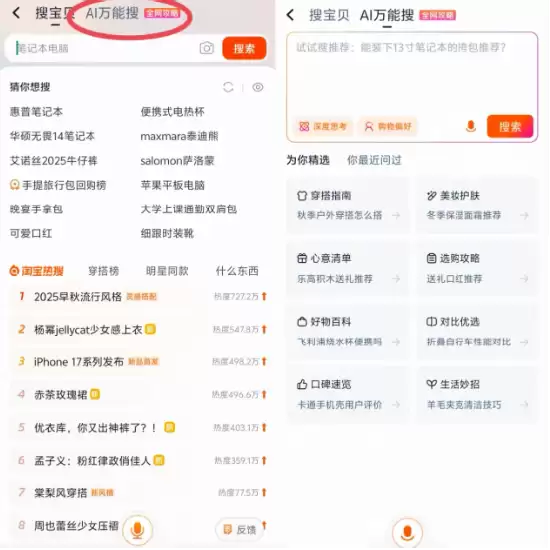Image resolution: width=550 pixels, height=550 pixels.
Task: Switch to the AI万能搜 tab
Action: [112, 13]
